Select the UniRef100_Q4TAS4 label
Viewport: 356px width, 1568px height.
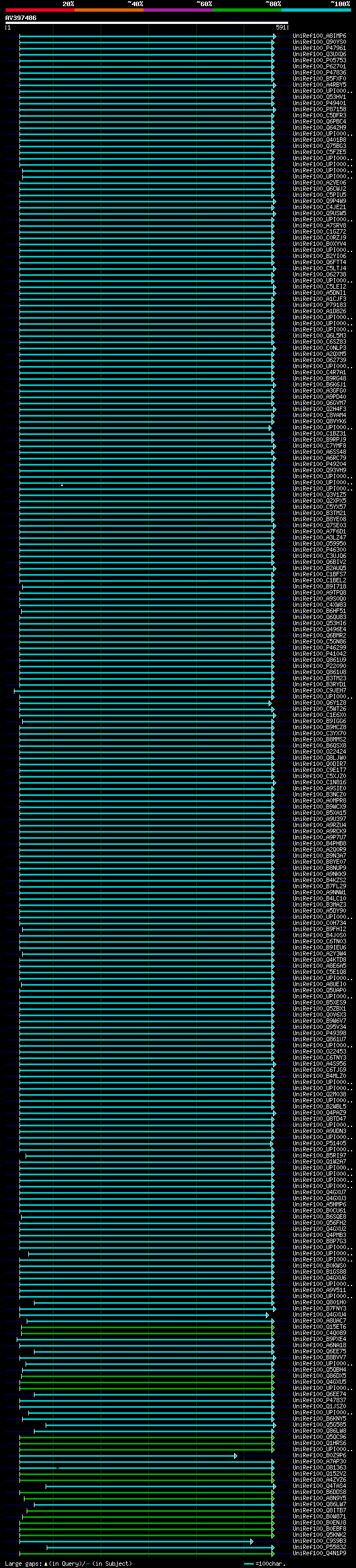tap(319, 1486)
